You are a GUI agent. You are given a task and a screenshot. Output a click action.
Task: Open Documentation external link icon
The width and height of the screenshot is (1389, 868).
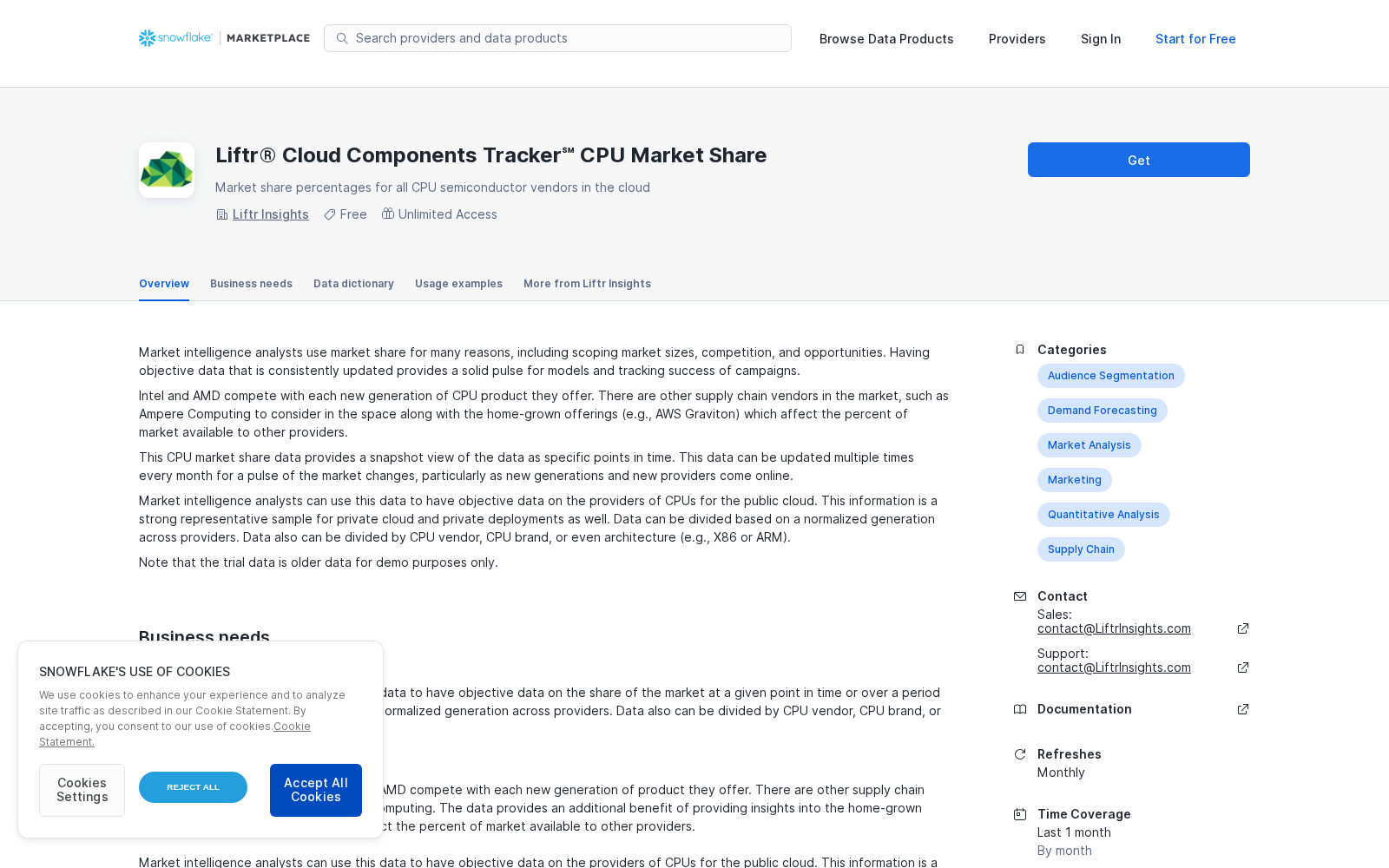click(x=1243, y=709)
